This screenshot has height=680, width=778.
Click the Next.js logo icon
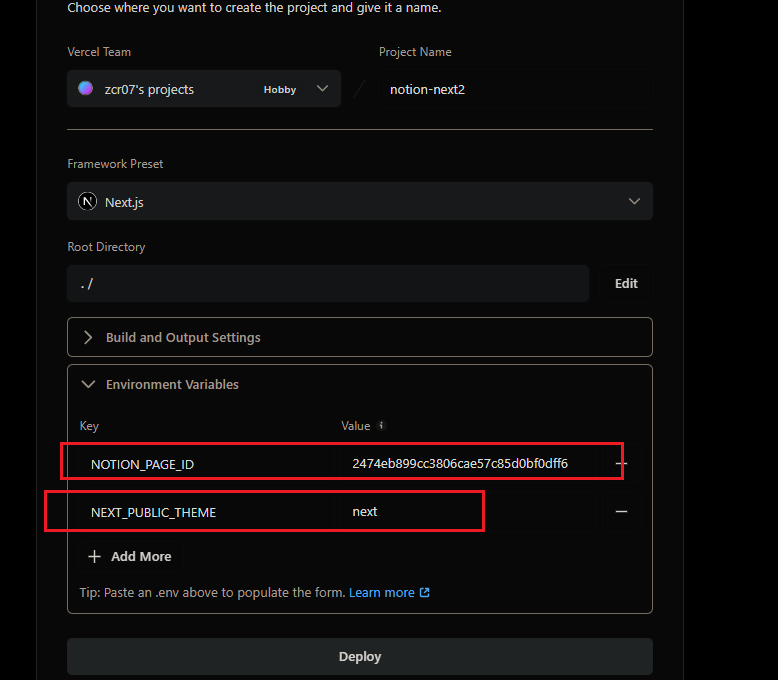coord(88,202)
